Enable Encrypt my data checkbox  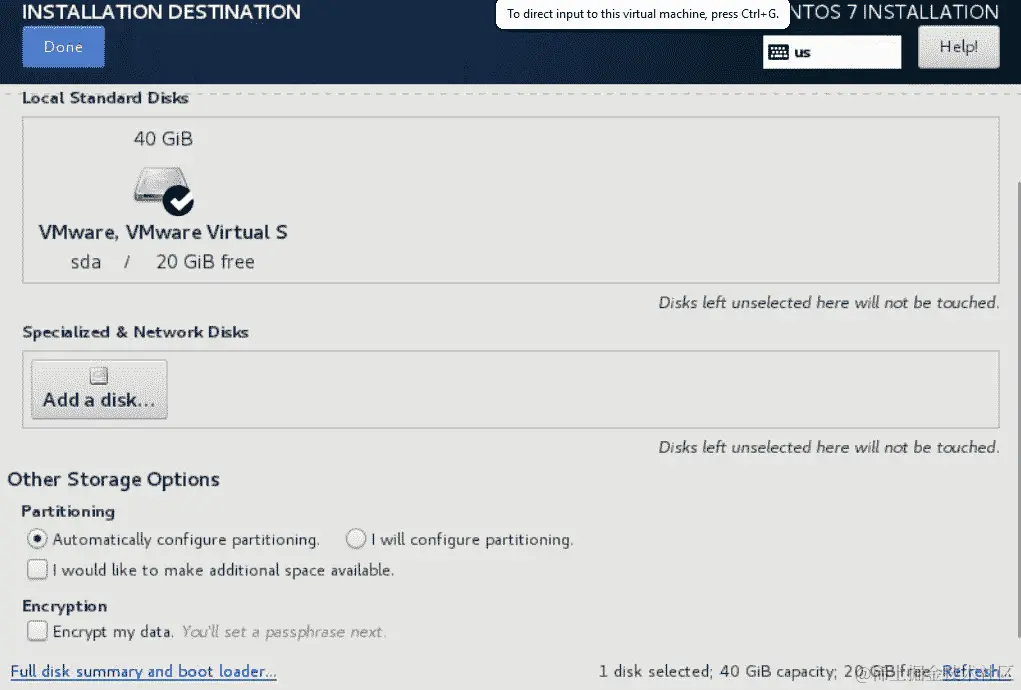click(37, 631)
